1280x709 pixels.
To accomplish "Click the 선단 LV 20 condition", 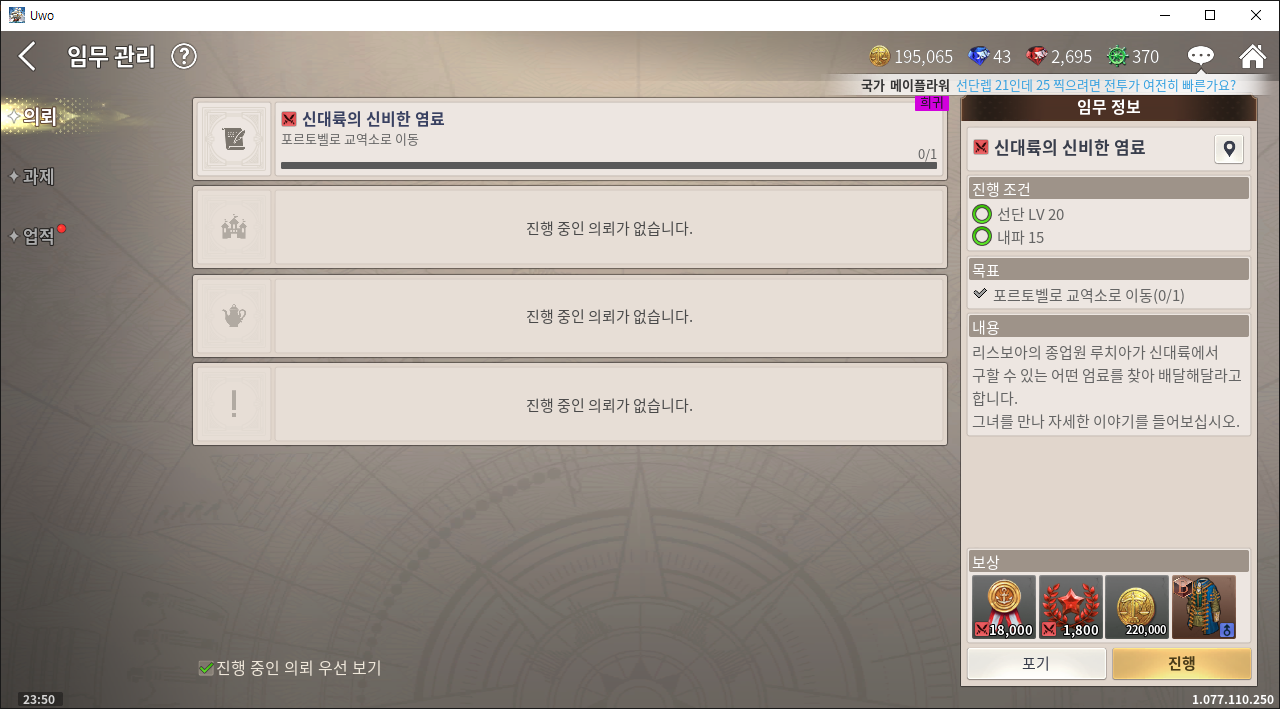I will (1030, 214).
